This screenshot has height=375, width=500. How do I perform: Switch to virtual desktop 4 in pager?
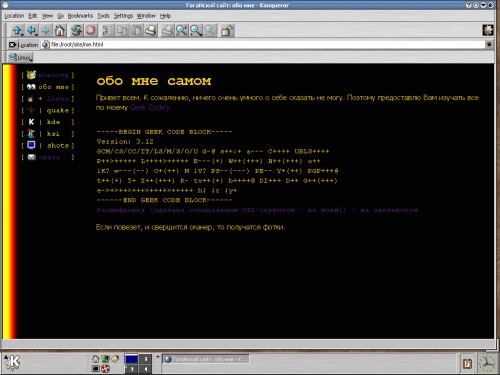click(146, 369)
